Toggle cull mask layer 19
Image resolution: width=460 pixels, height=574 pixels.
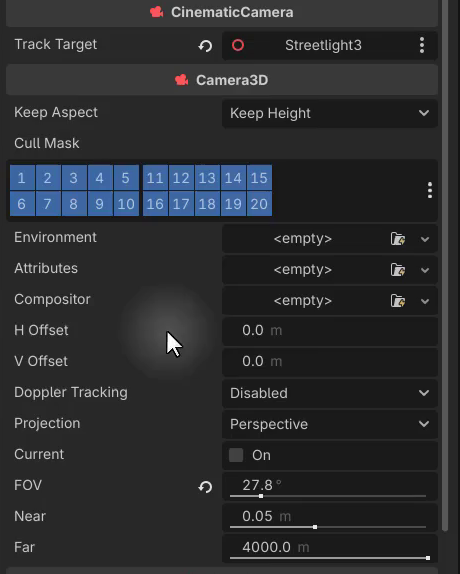tap(233, 204)
